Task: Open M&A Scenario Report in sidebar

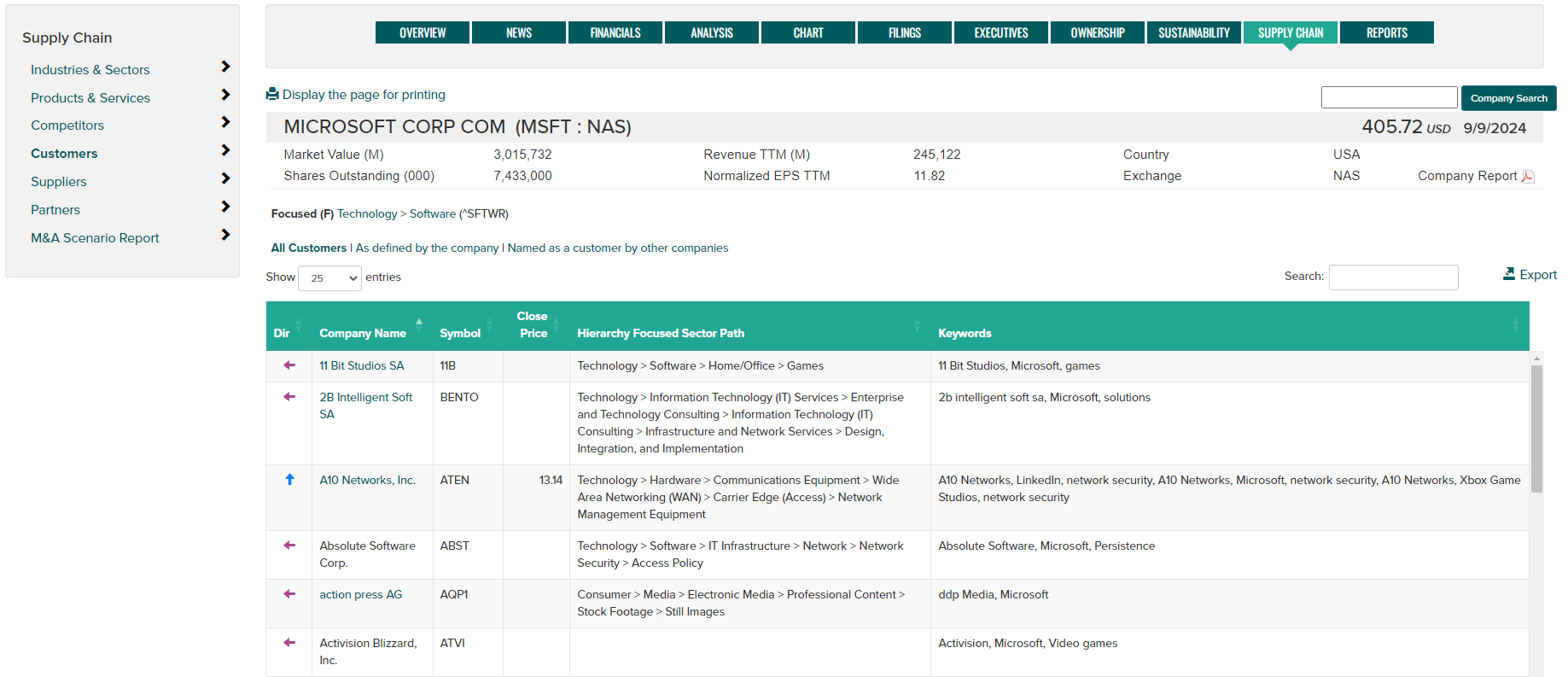Action: [95, 238]
